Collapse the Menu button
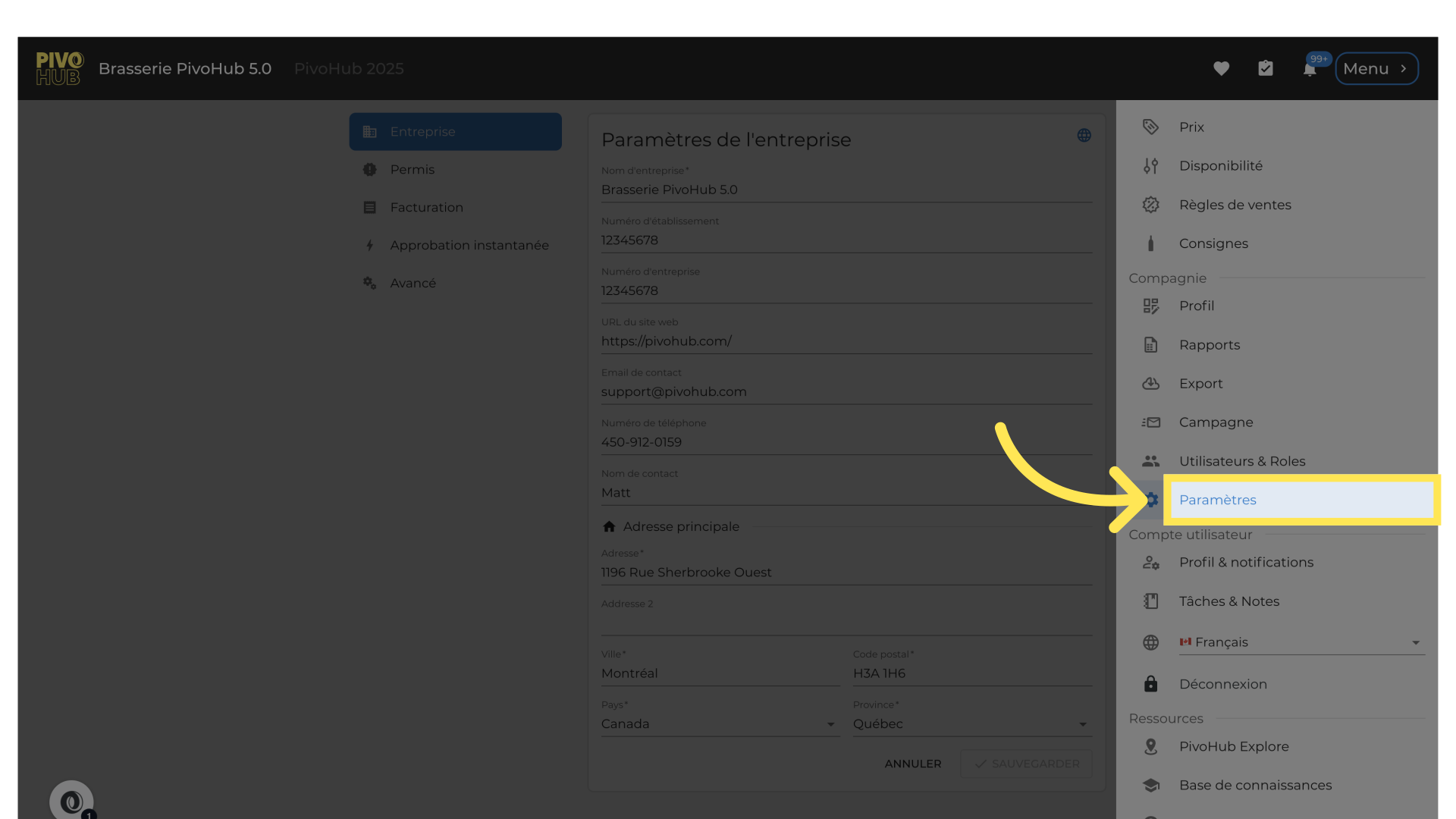1456x819 pixels. click(x=1376, y=68)
